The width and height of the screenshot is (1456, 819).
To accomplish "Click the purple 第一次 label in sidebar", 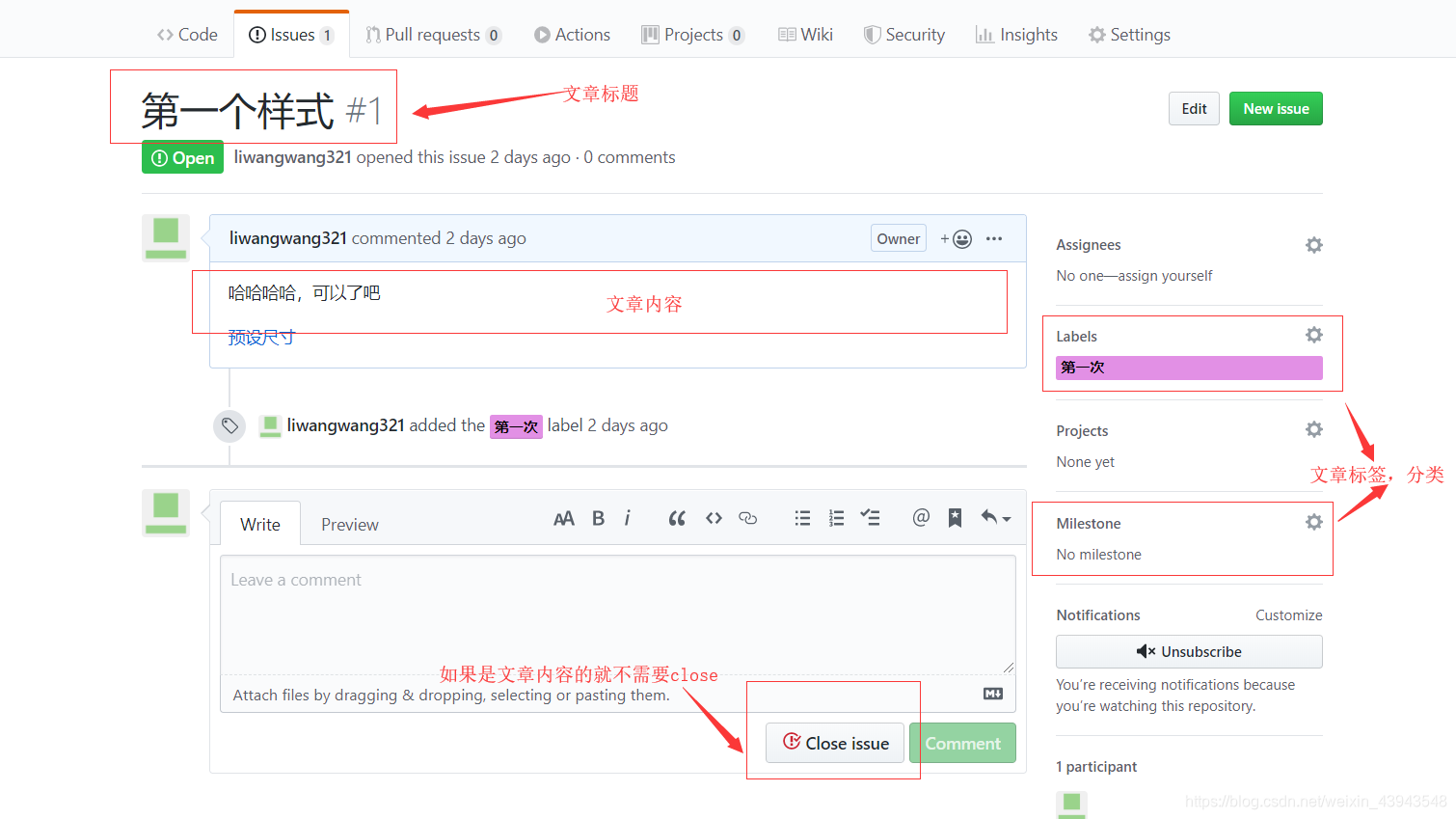I will pos(1189,368).
